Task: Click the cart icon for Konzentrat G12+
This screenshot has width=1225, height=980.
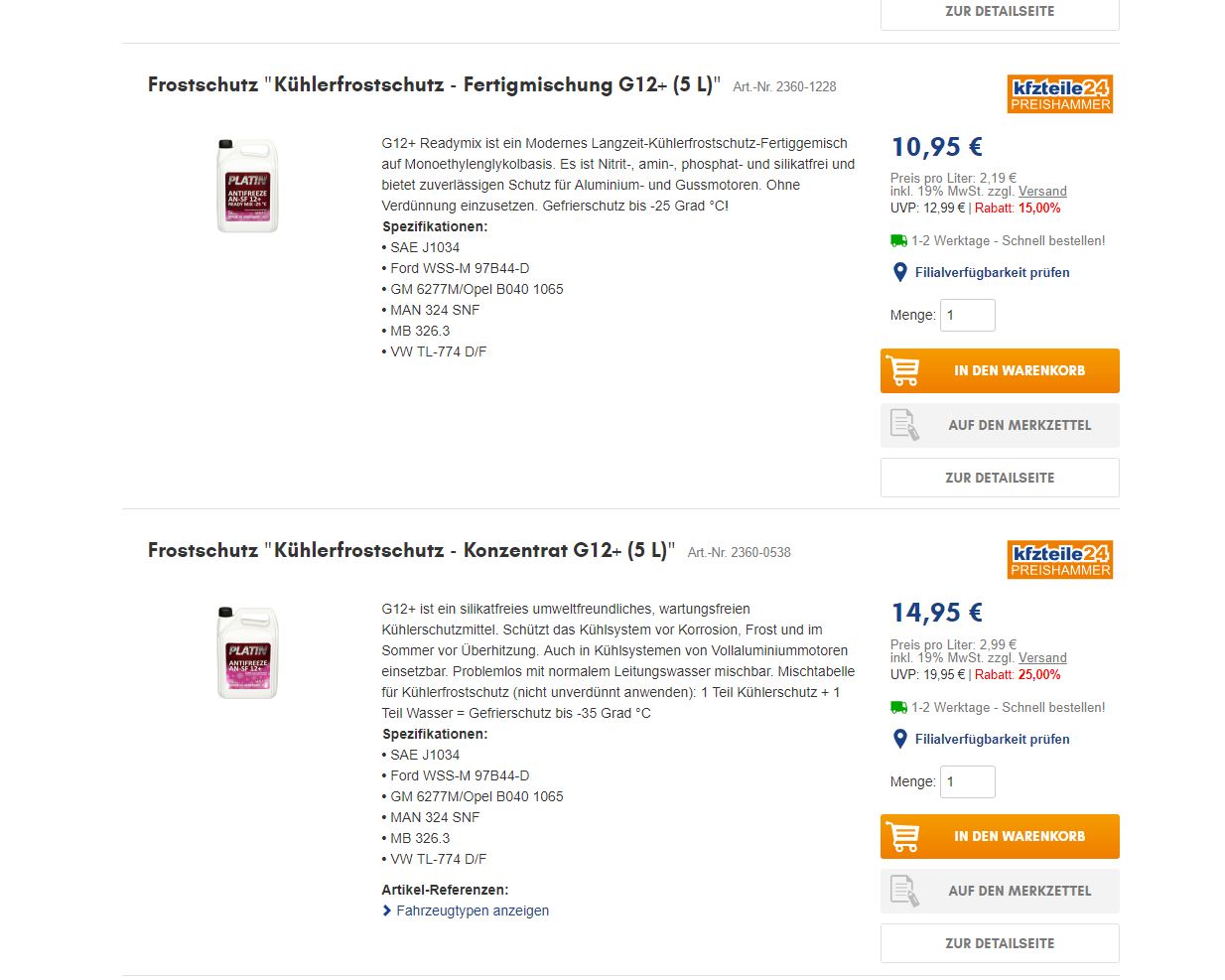Action: click(903, 837)
